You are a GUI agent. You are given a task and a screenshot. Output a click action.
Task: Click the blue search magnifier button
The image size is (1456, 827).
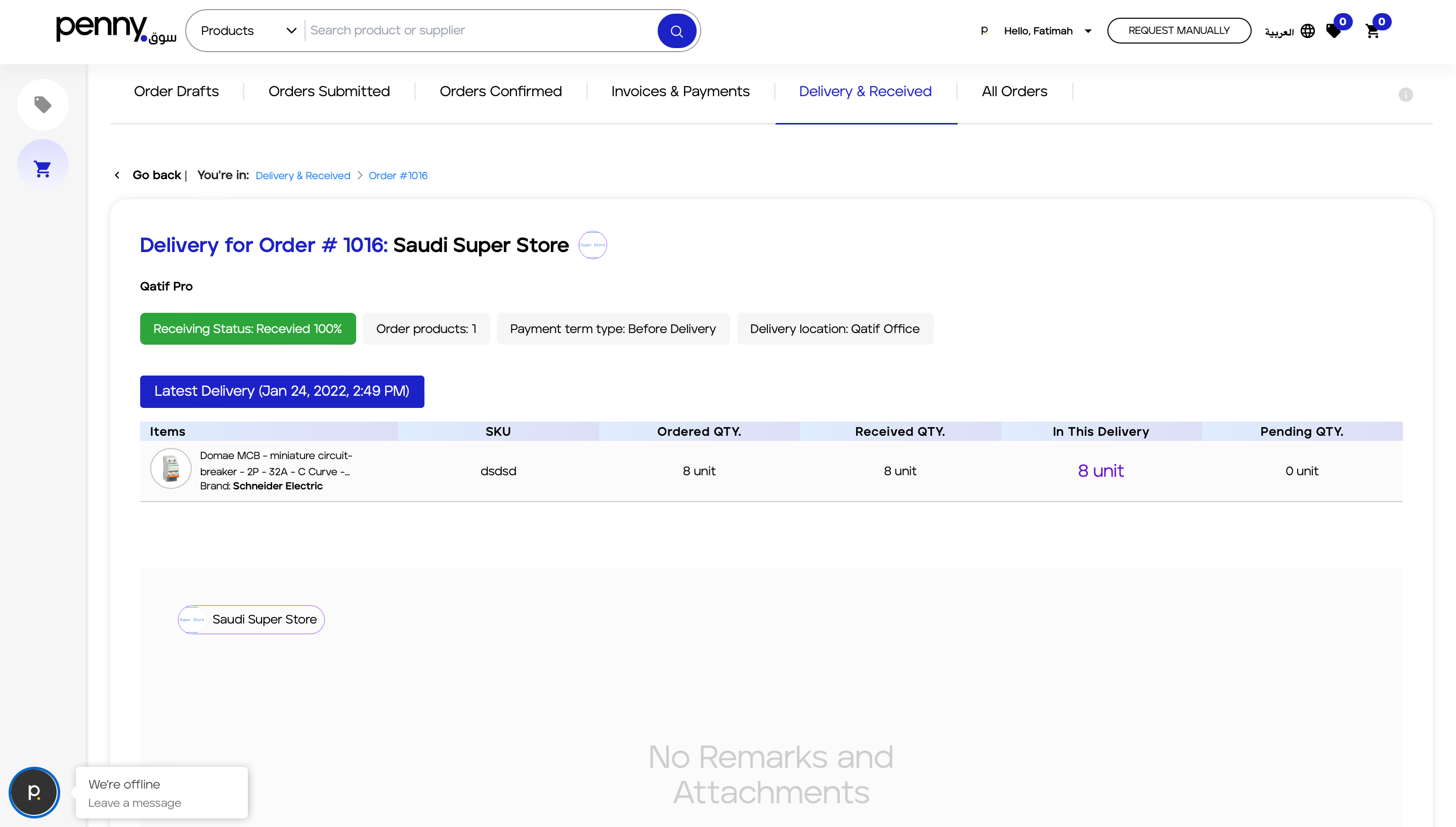tap(676, 31)
